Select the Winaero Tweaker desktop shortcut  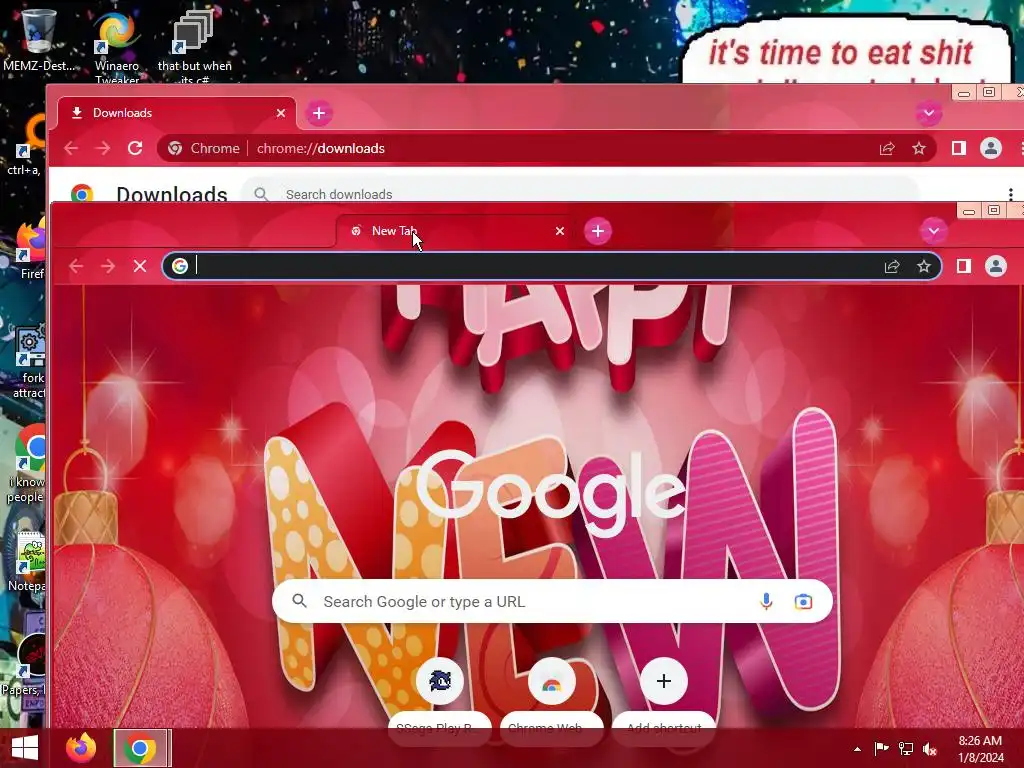click(x=117, y=46)
